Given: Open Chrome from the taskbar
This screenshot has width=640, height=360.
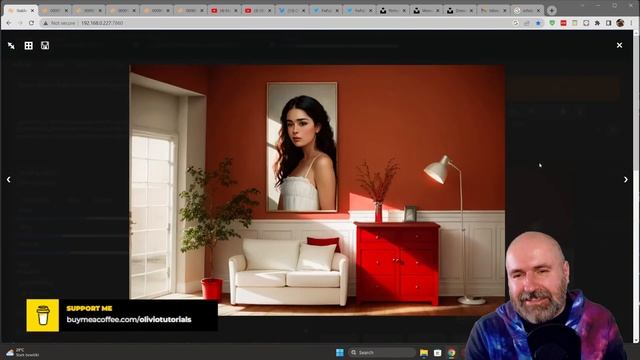Looking at the screenshot, I should pos(451,353).
